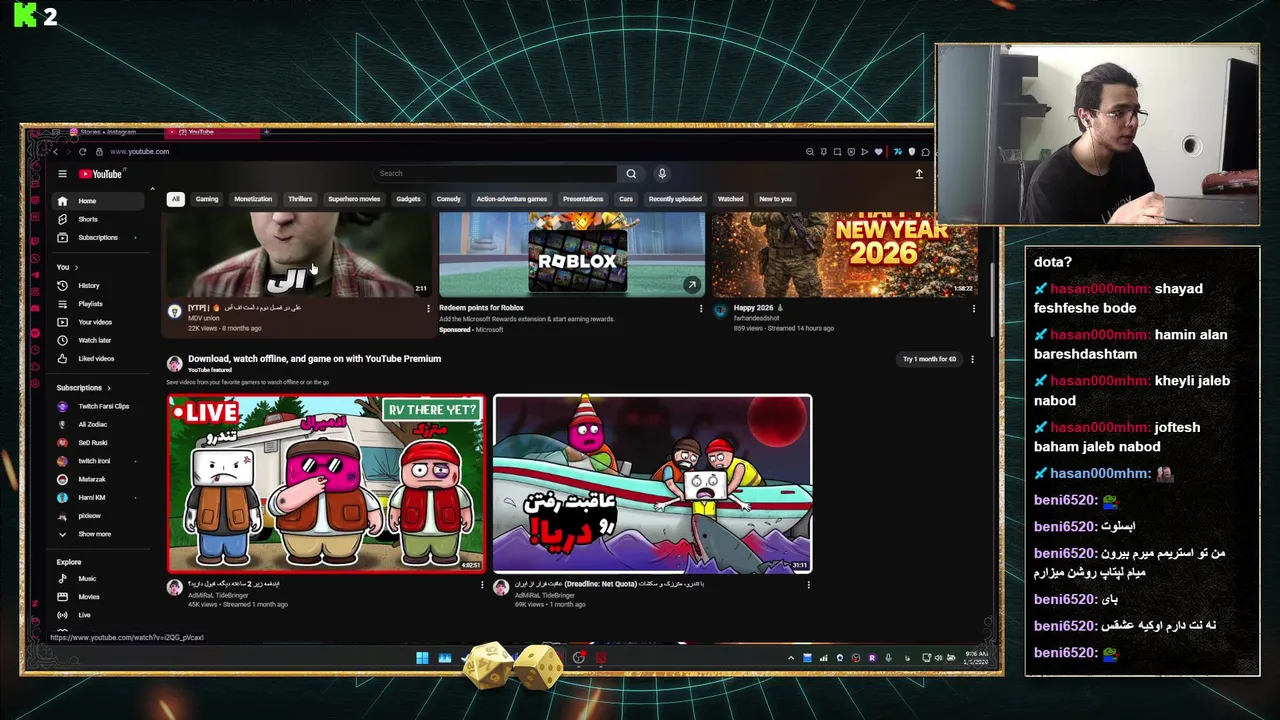Open the RV There Yet live thumbnail

coord(326,484)
